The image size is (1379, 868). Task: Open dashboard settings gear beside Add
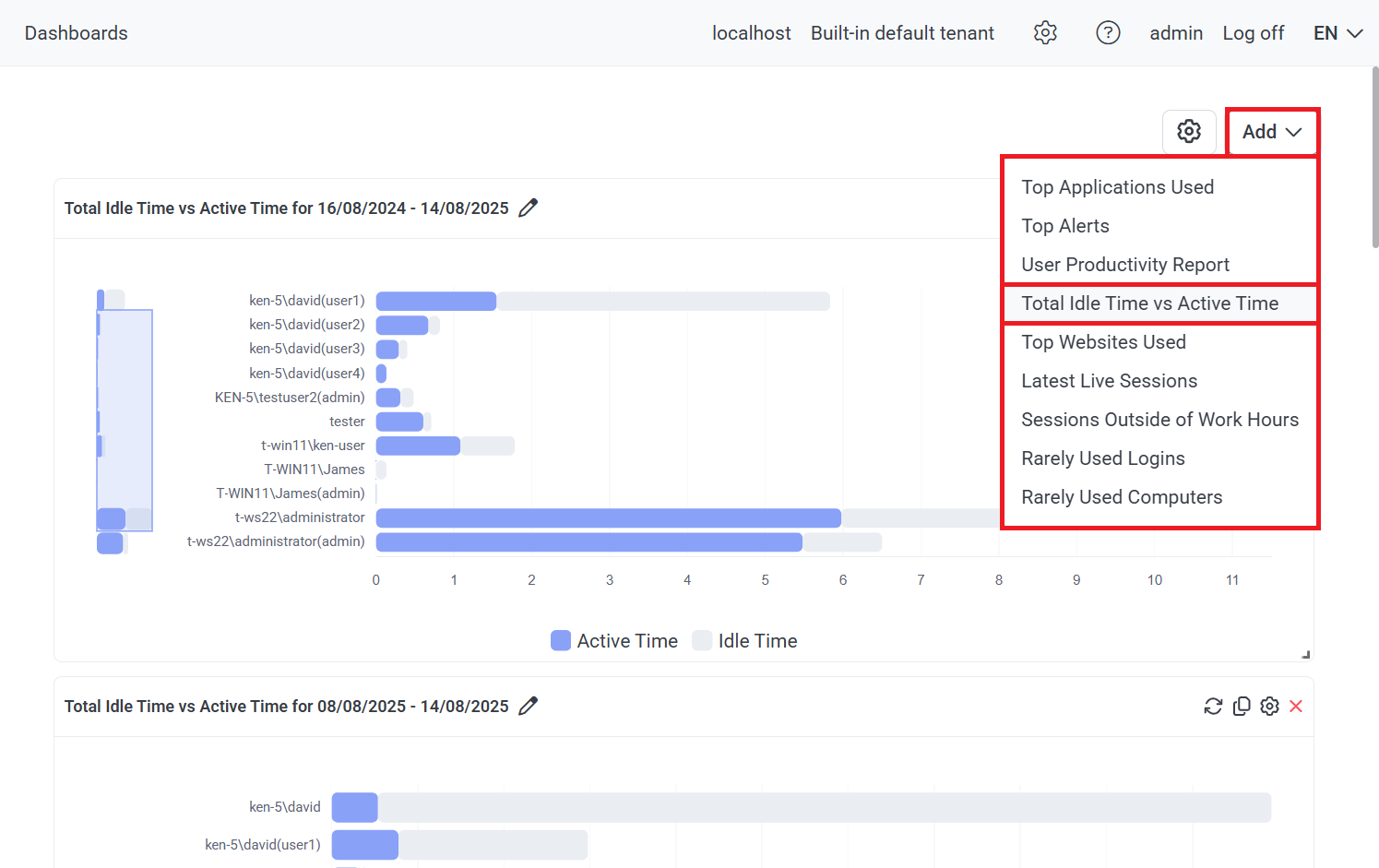[1189, 132]
